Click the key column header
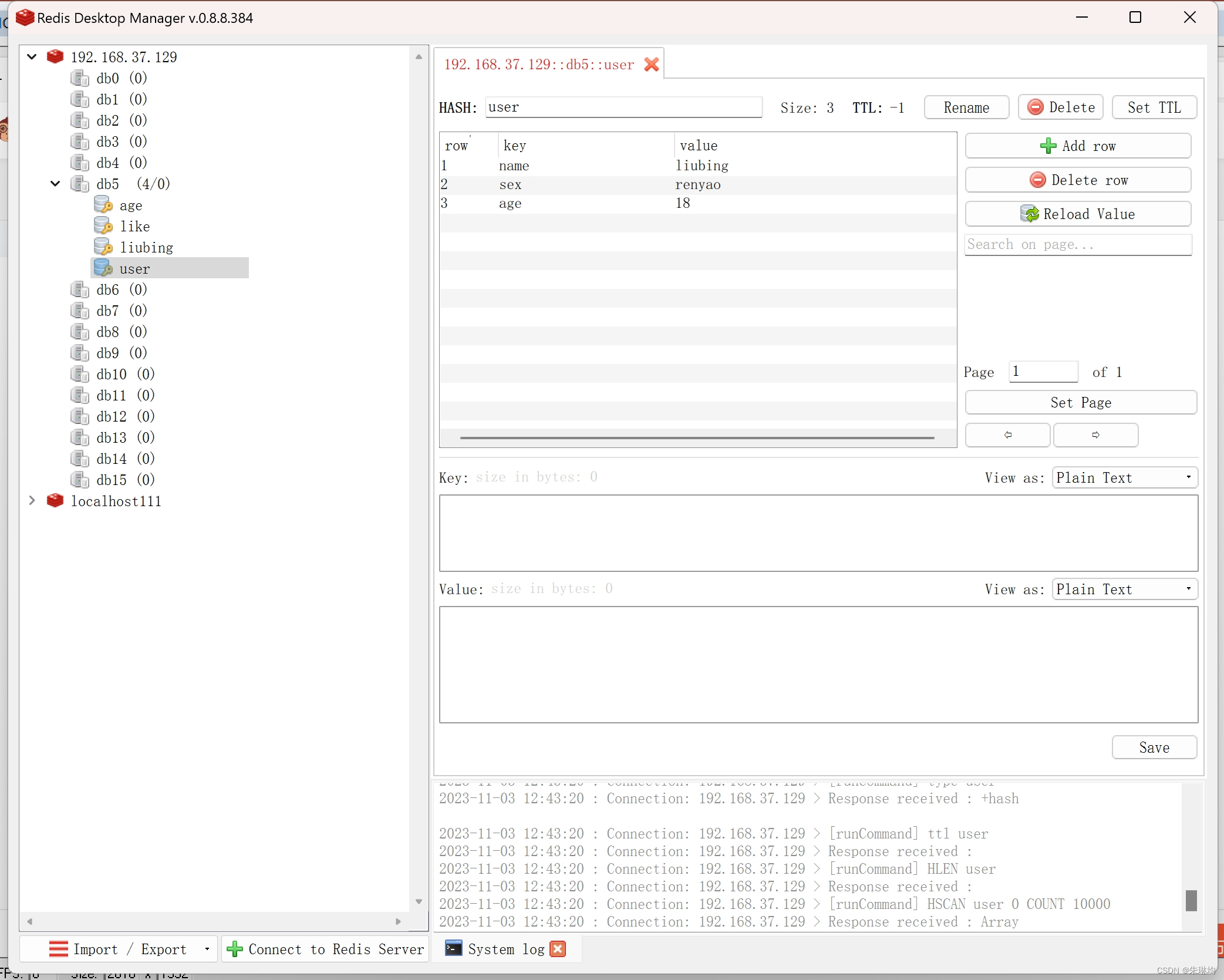This screenshot has height=980, width=1224. (586, 145)
